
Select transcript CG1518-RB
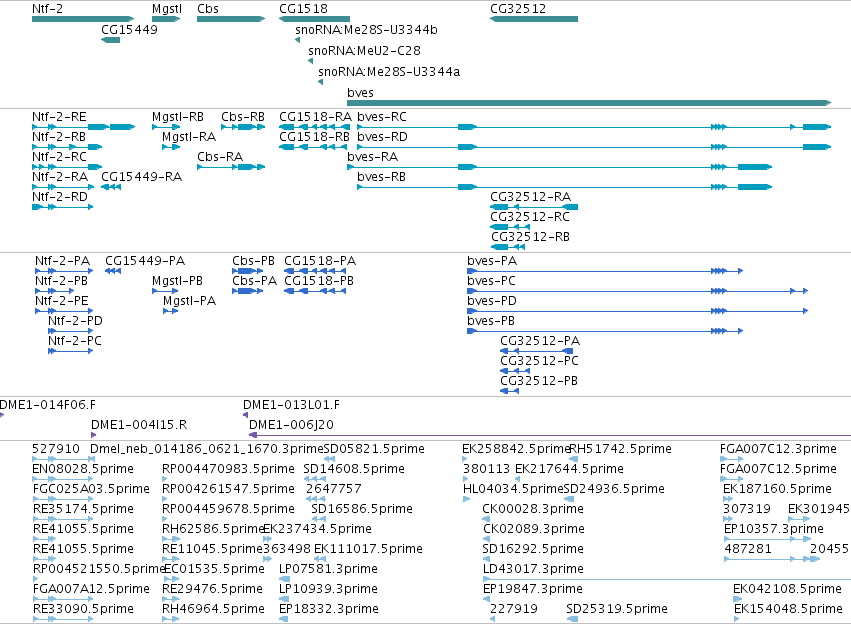point(314,137)
